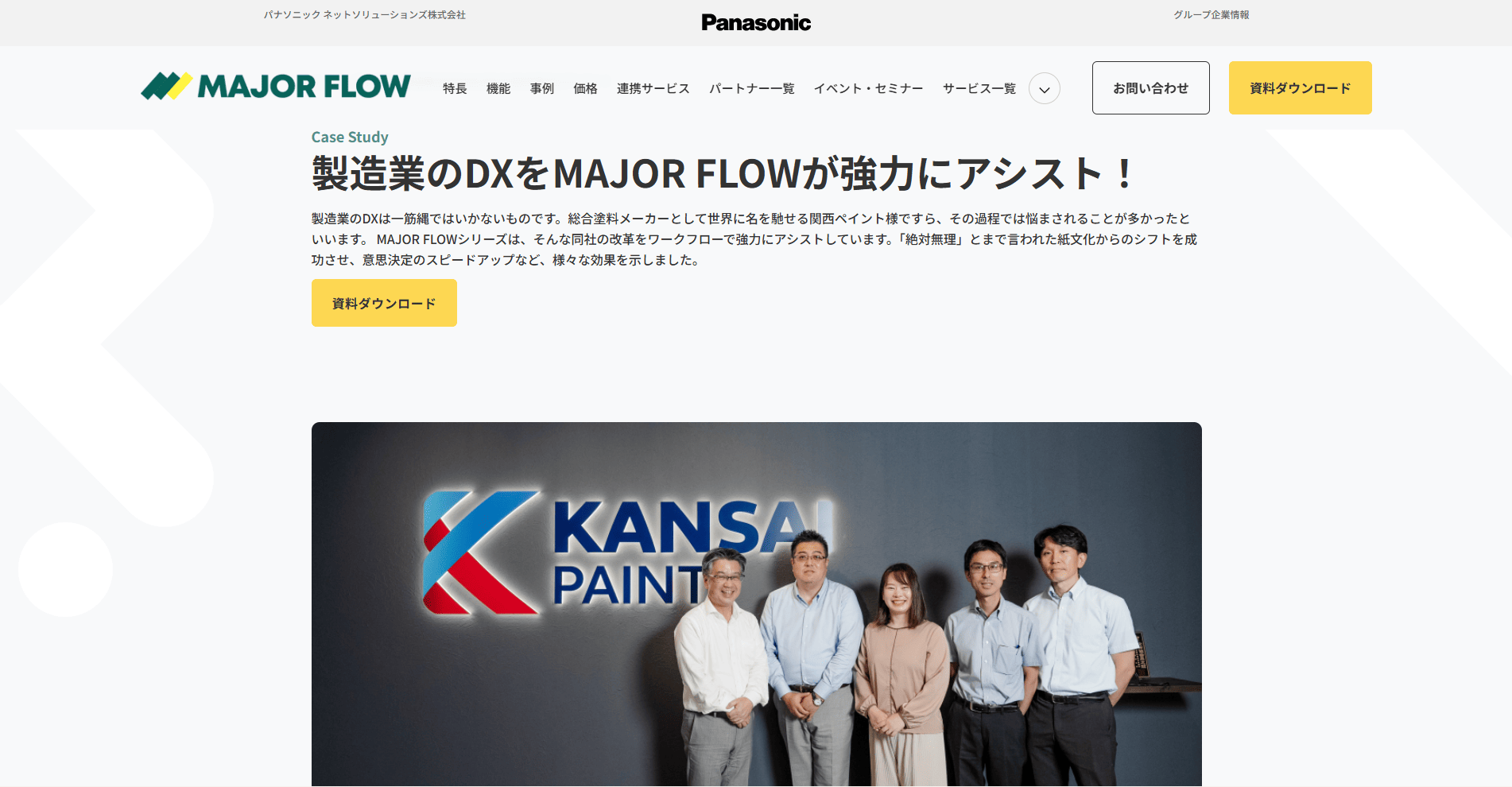Click パナソニック ネットソリューションズ株式会社 link

pyautogui.click(x=365, y=14)
